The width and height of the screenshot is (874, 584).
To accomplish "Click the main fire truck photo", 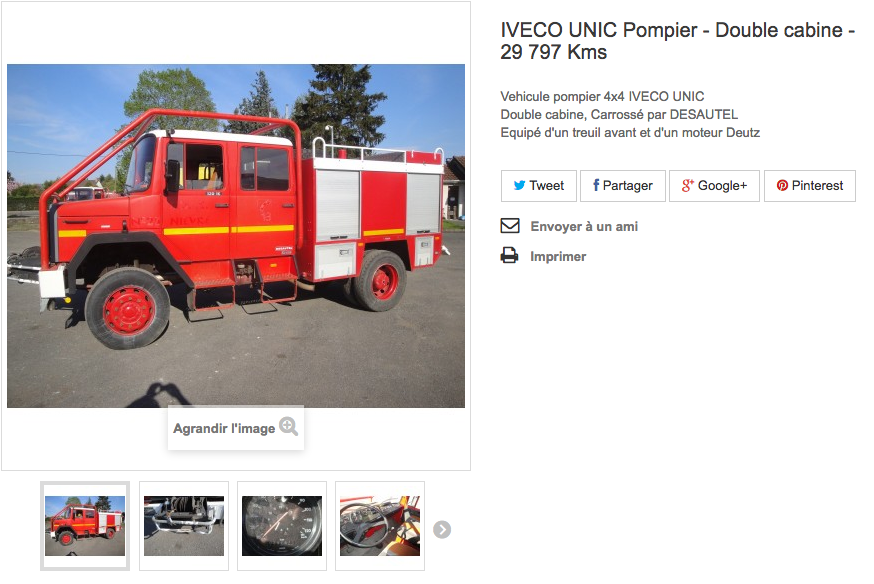I will pyautogui.click(x=236, y=236).
